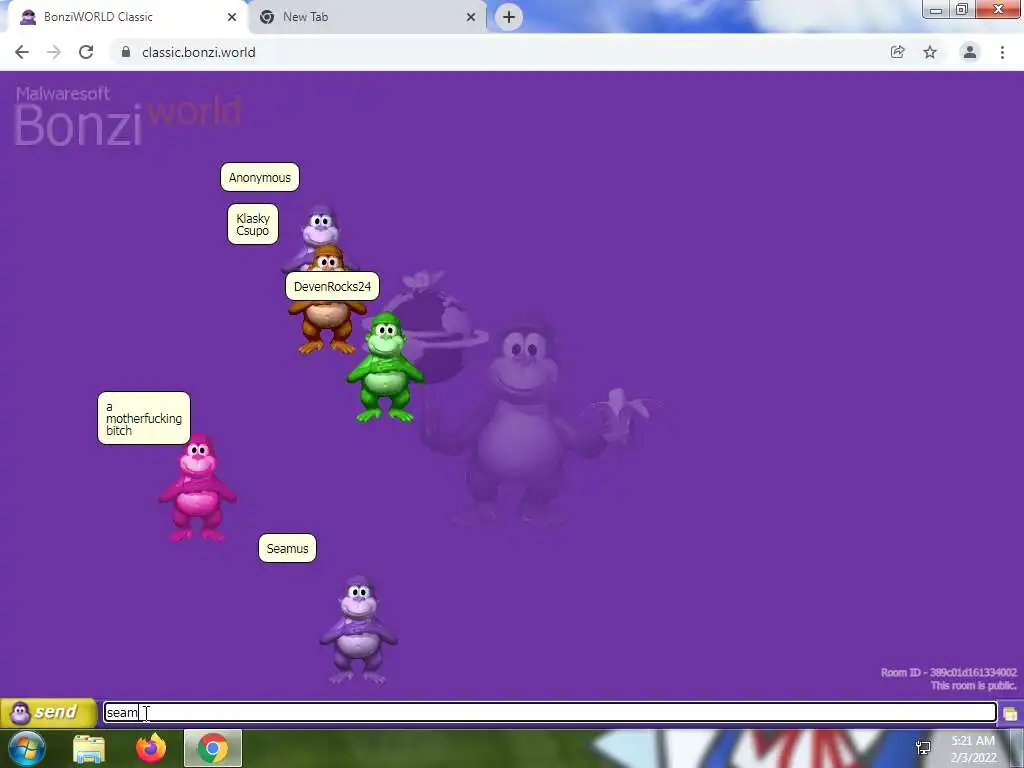Open File Explorer from taskbar

click(89, 749)
